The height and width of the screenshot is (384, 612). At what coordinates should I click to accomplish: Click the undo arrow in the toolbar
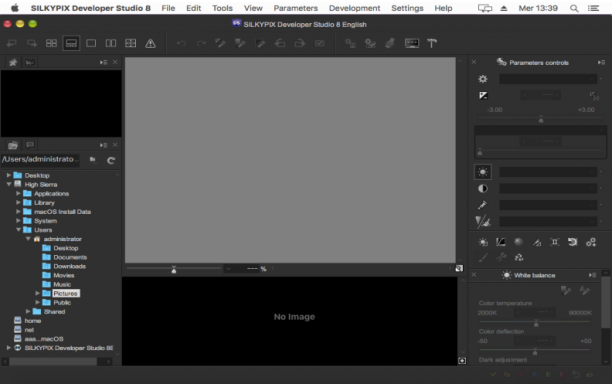click(181, 43)
